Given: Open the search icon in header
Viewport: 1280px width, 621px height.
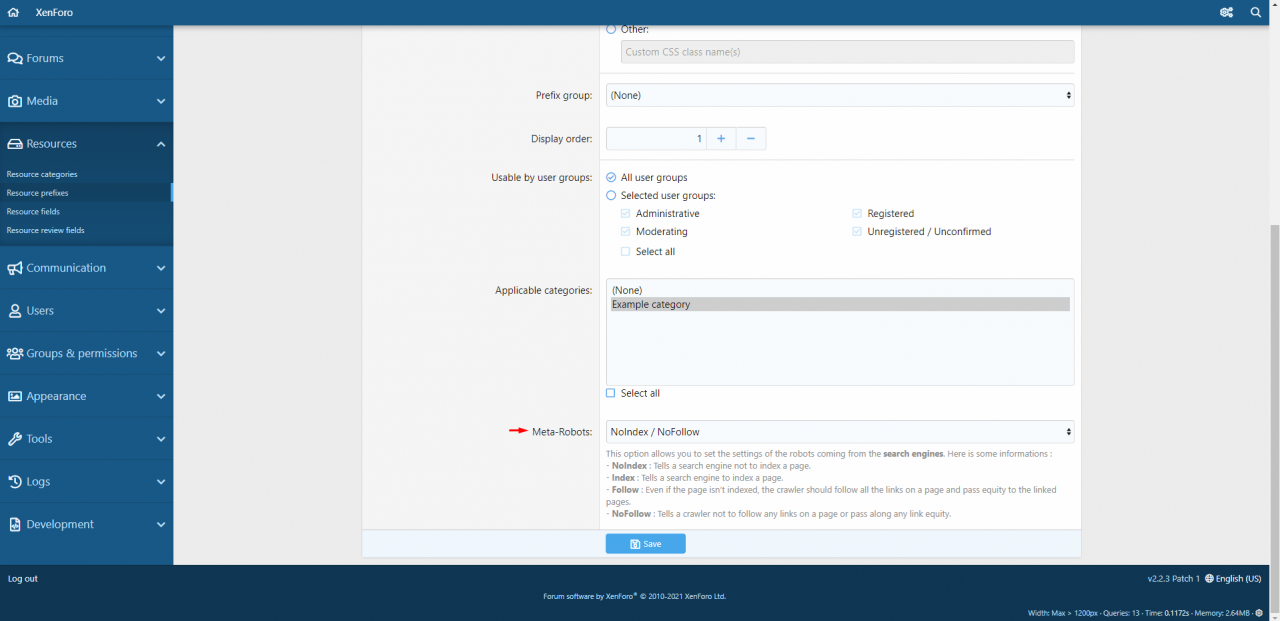Looking at the screenshot, I should pyautogui.click(x=1256, y=12).
